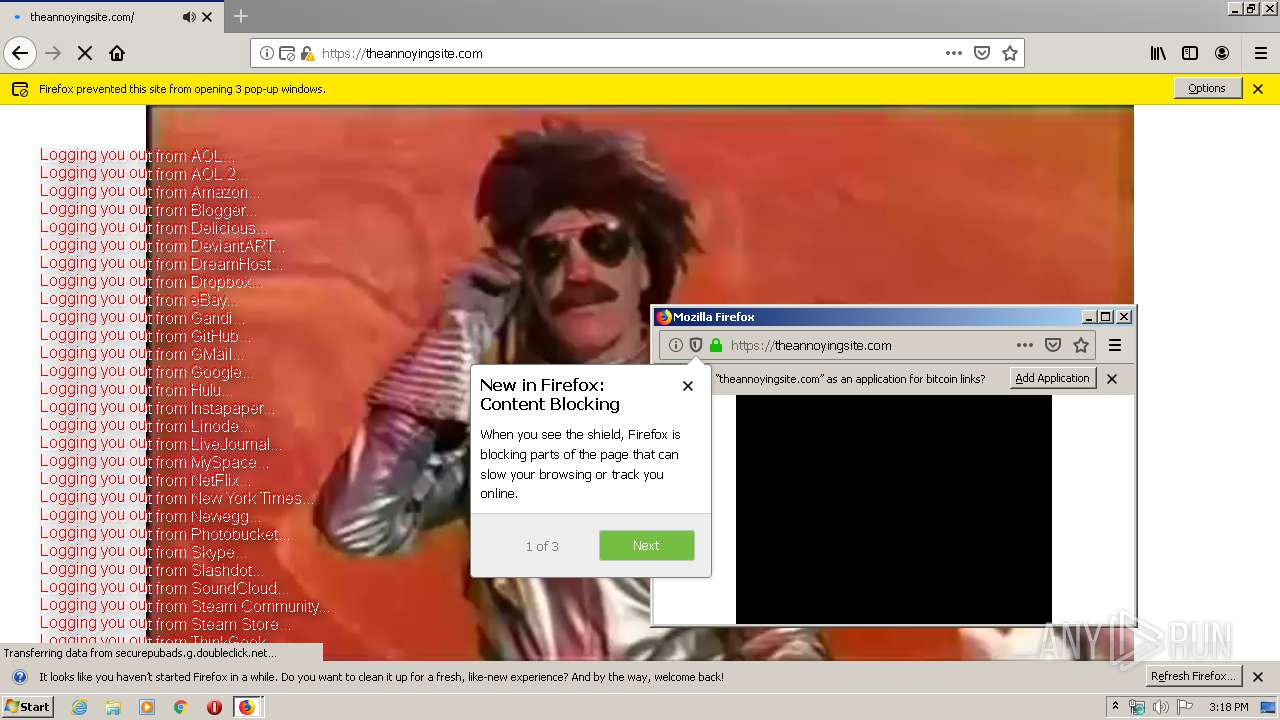Open File Explorer from taskbar
The width and height of the screenshot is (1280, 720).
tap(113, 707)
